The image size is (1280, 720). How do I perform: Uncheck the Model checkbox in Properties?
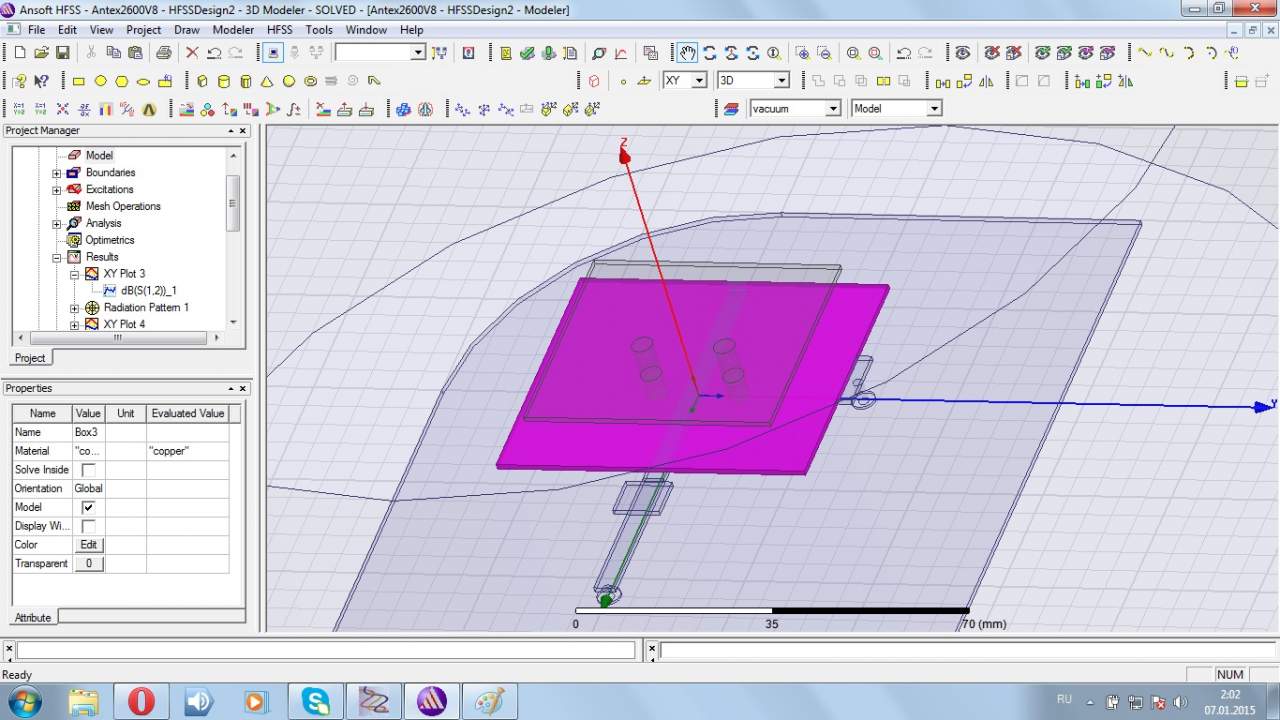(88, 507)
